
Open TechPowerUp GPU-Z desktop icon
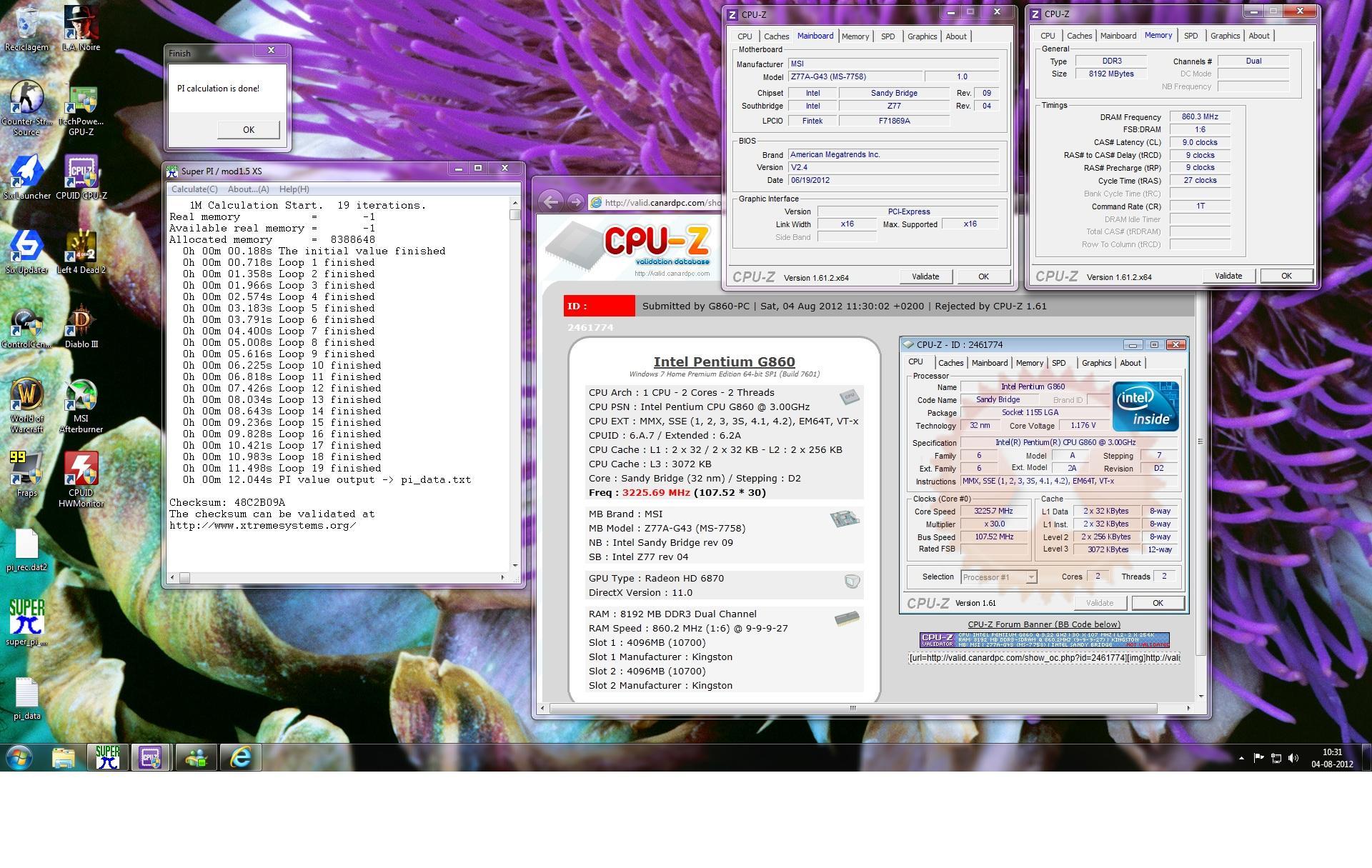[81, 111]
